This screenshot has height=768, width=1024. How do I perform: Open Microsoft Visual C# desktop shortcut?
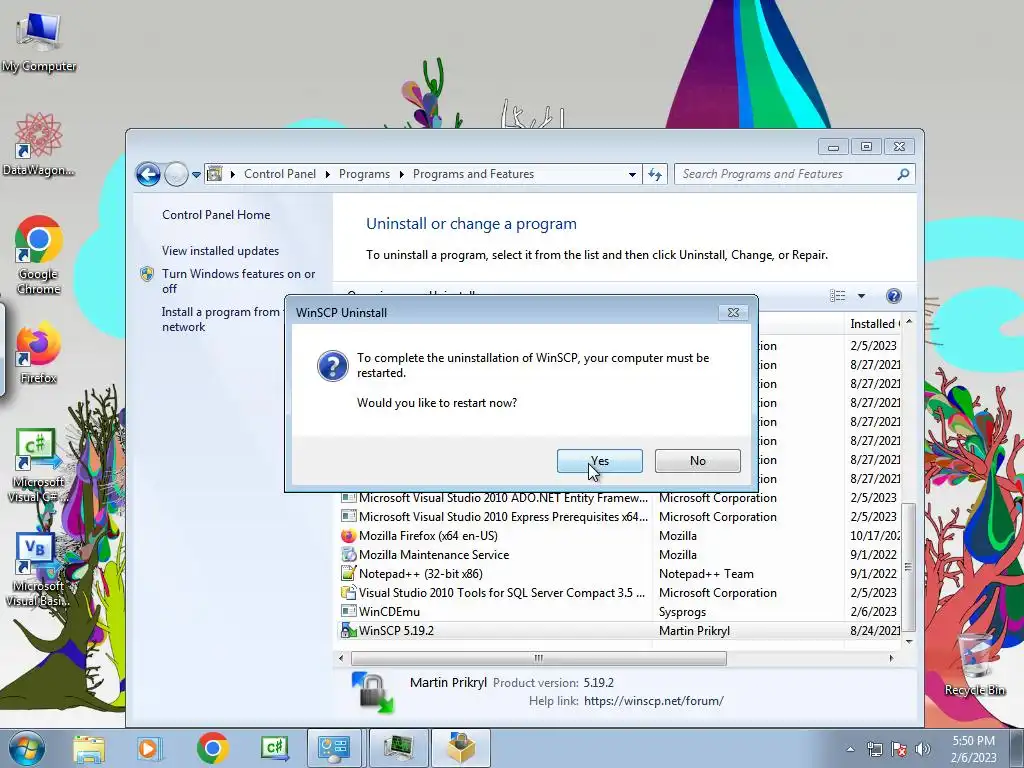38,465
